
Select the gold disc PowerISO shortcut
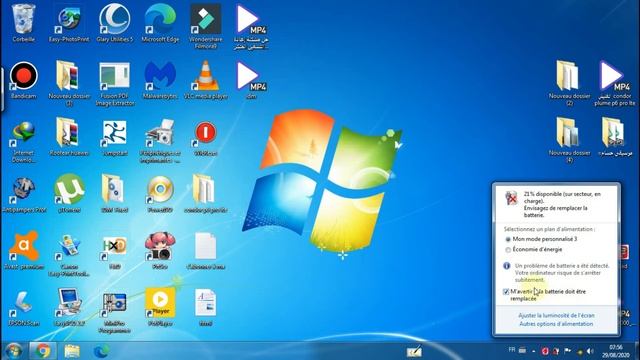coord(160,194)
